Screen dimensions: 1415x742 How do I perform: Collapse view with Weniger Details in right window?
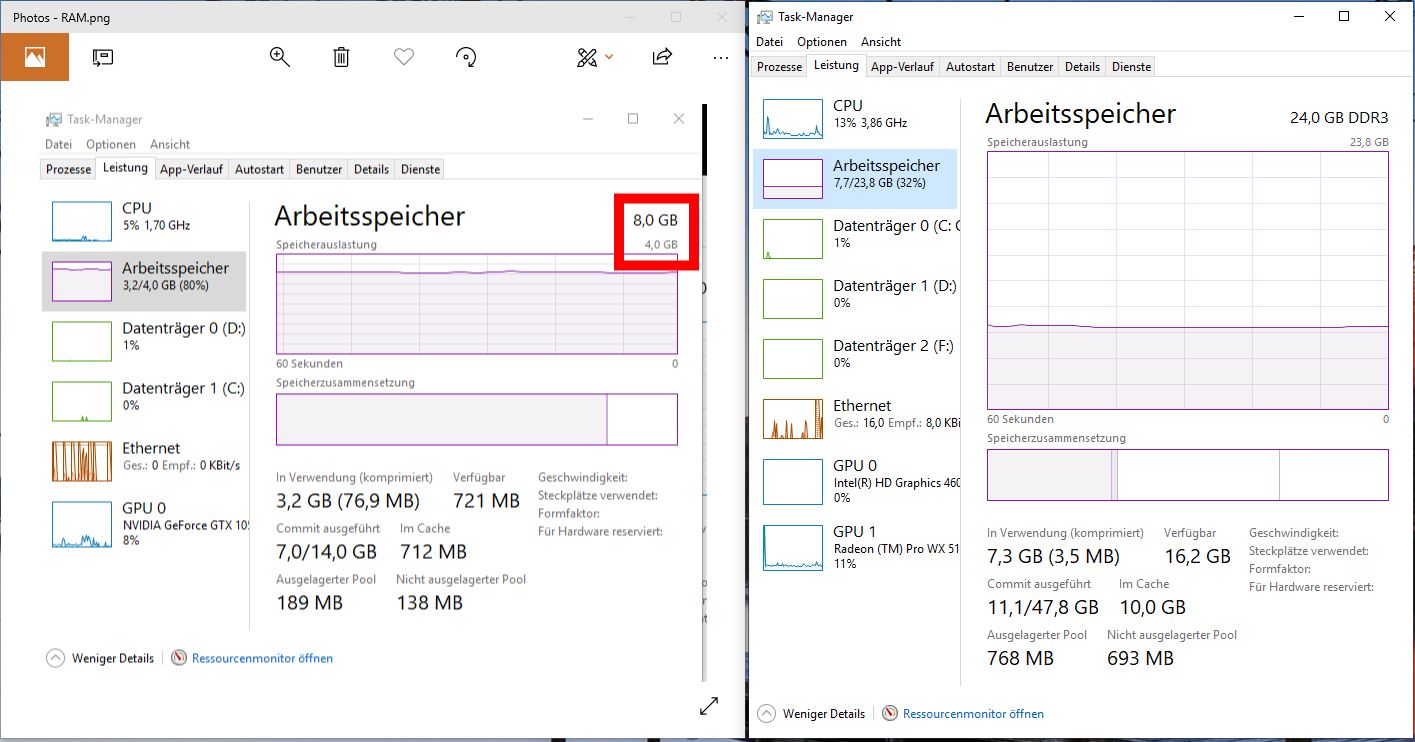click(x=811, y=714)
